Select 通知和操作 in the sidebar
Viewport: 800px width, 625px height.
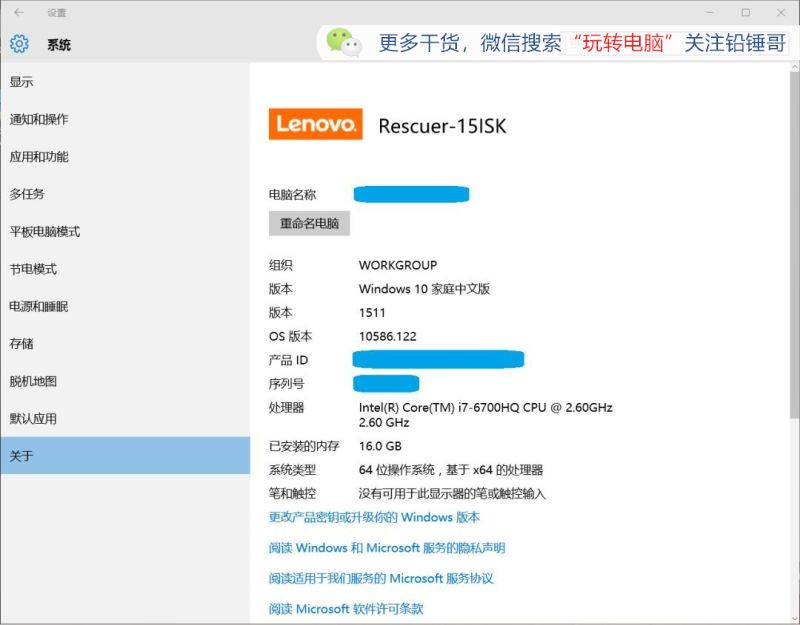tap(39, 119)
